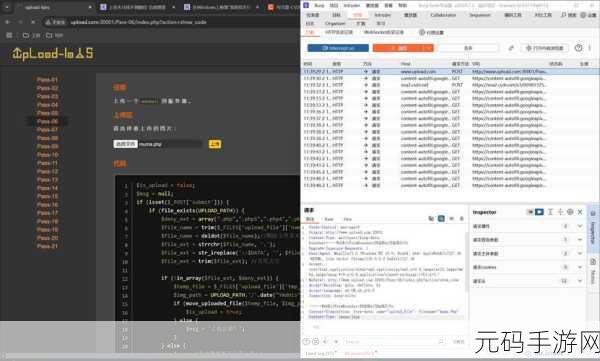Open the Intruder tab in Burp
The height and width of the screenshot is (361, 600).
[x=382, y=15]
